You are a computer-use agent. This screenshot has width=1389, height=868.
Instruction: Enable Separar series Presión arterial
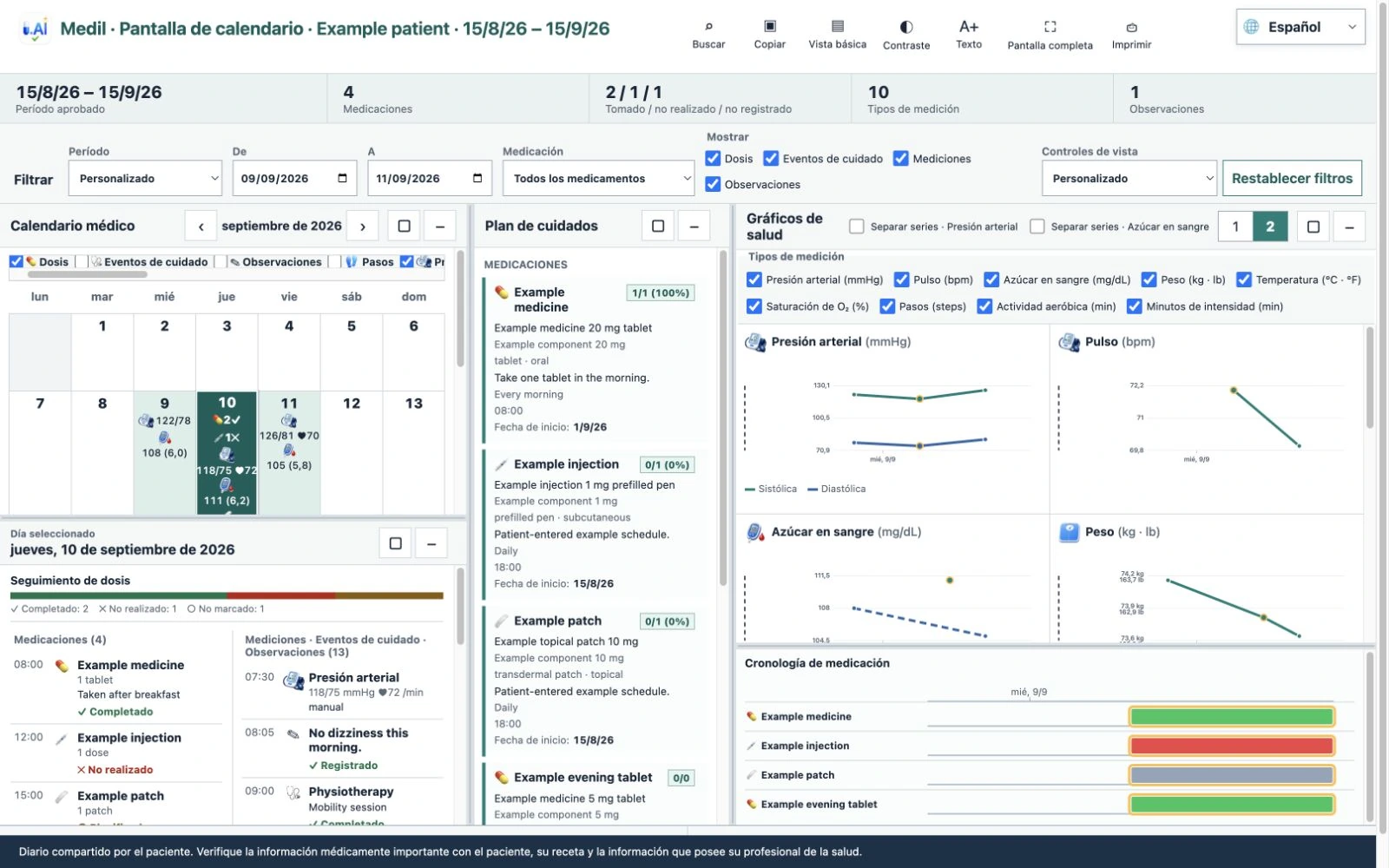point(857,227)
